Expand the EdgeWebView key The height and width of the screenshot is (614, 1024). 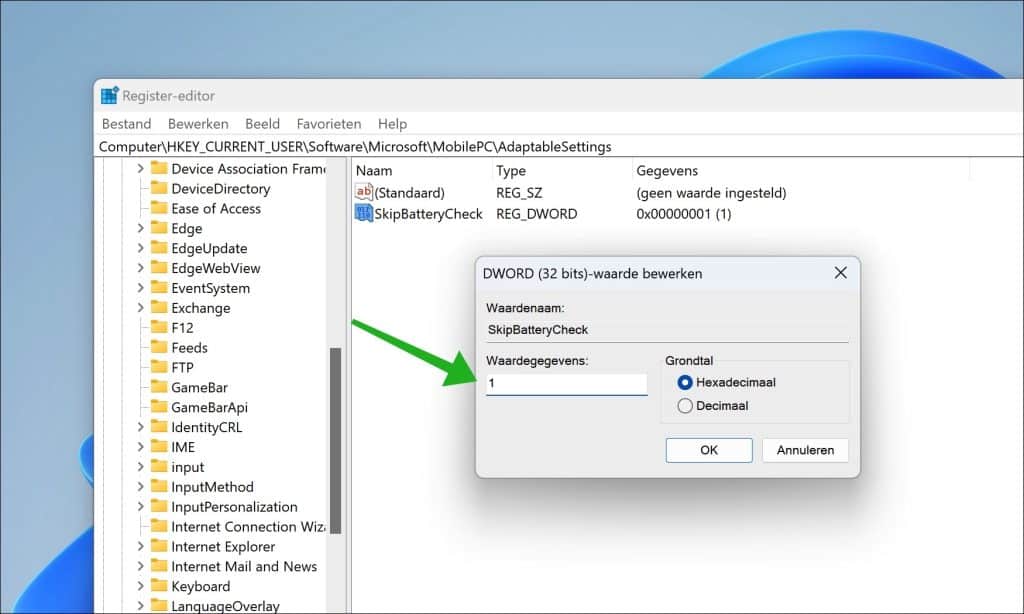coord(140,268)
